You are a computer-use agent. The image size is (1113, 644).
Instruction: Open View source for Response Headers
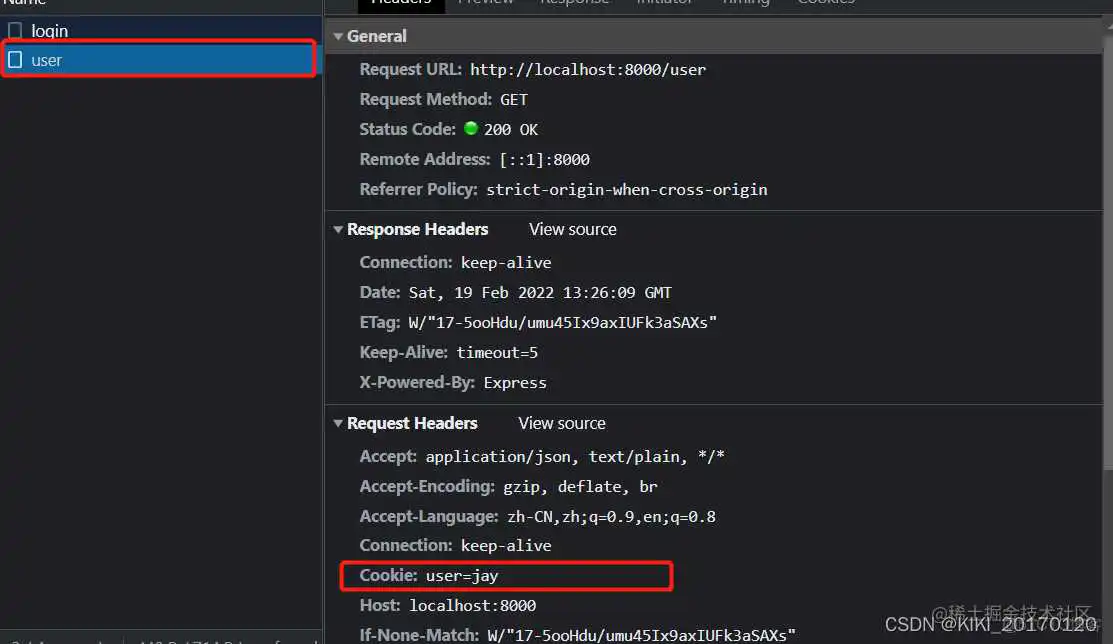(x=572, y=229)
